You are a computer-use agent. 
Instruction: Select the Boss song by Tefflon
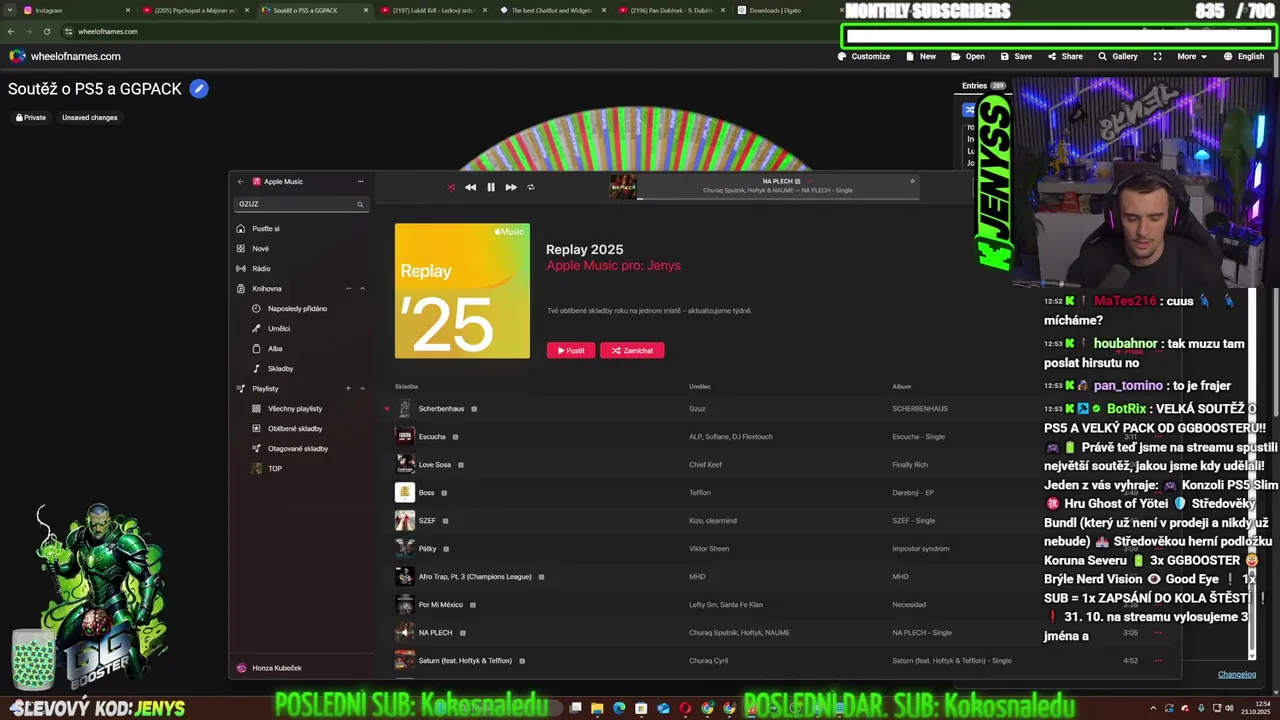click(780, 493)
